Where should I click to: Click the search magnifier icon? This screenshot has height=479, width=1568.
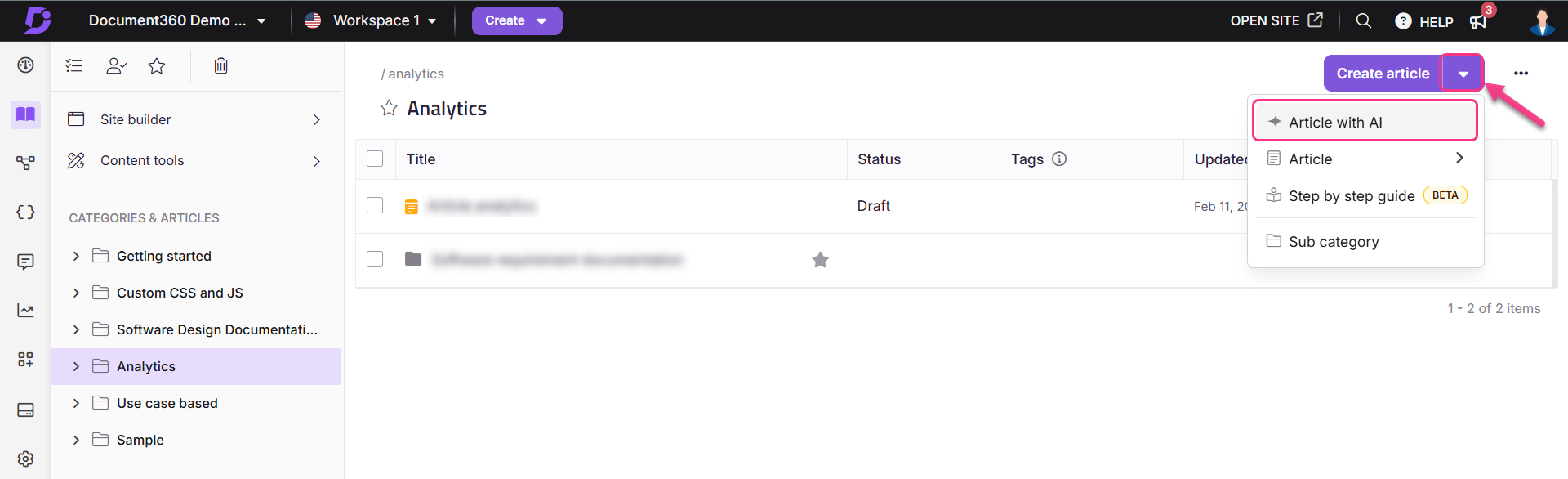[1363, 20]
